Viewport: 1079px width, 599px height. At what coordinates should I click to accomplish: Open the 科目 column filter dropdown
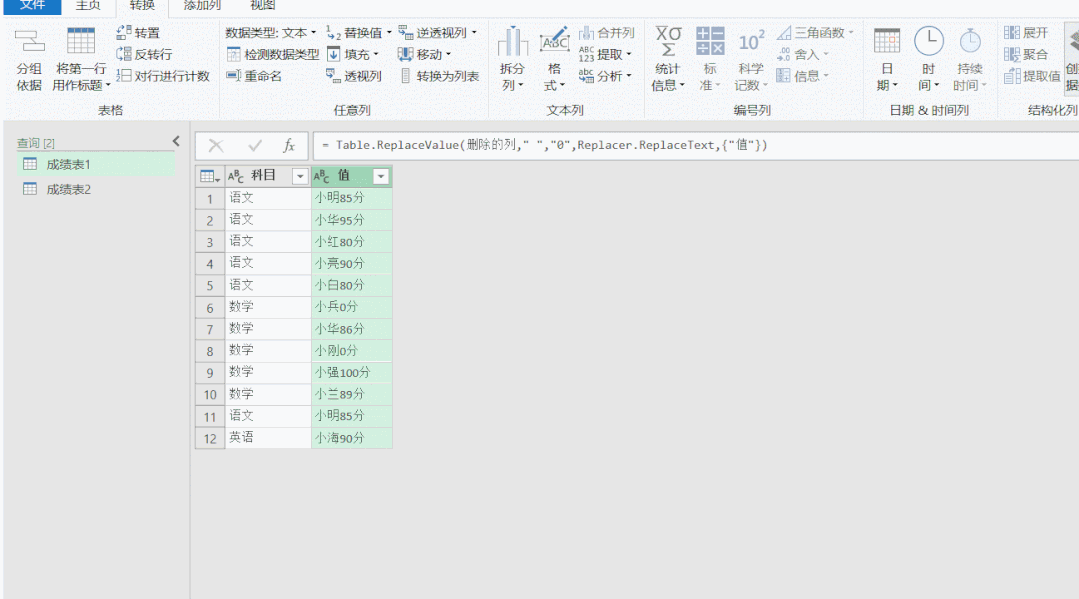point(300,176)
